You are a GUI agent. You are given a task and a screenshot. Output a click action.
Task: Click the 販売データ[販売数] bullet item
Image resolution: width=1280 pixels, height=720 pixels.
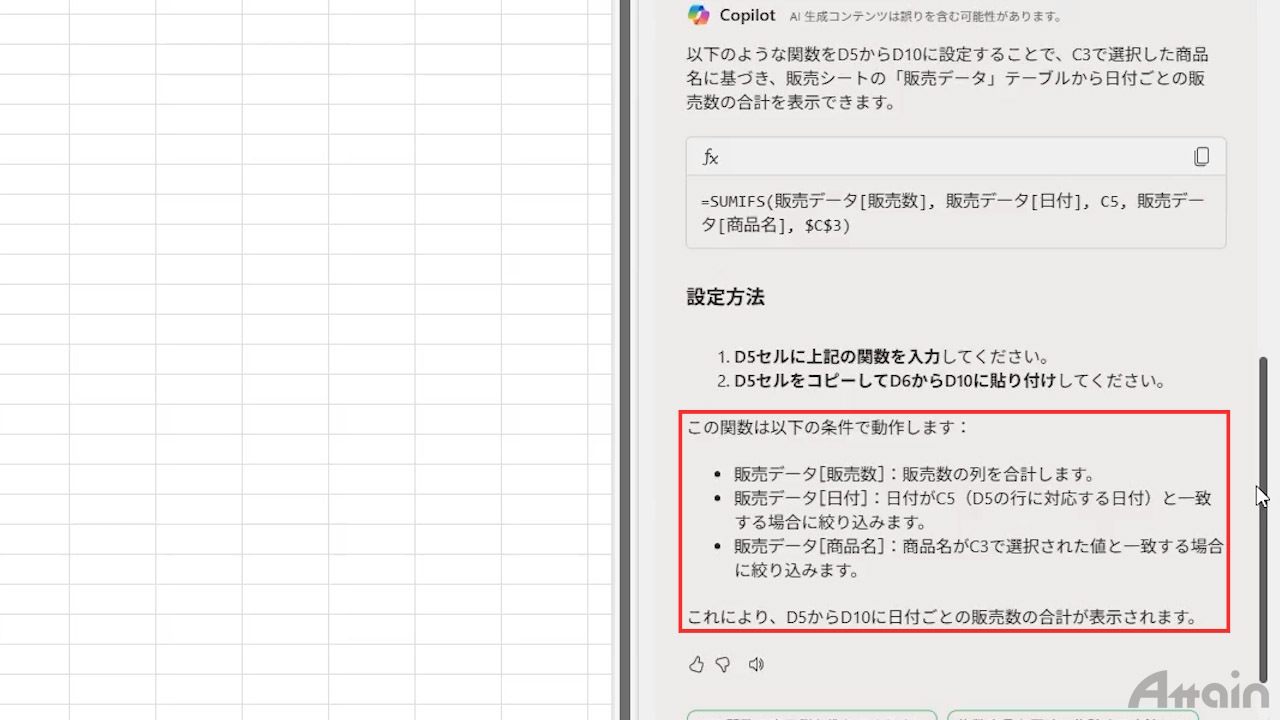pyautogui.click(x=914, y=474)
